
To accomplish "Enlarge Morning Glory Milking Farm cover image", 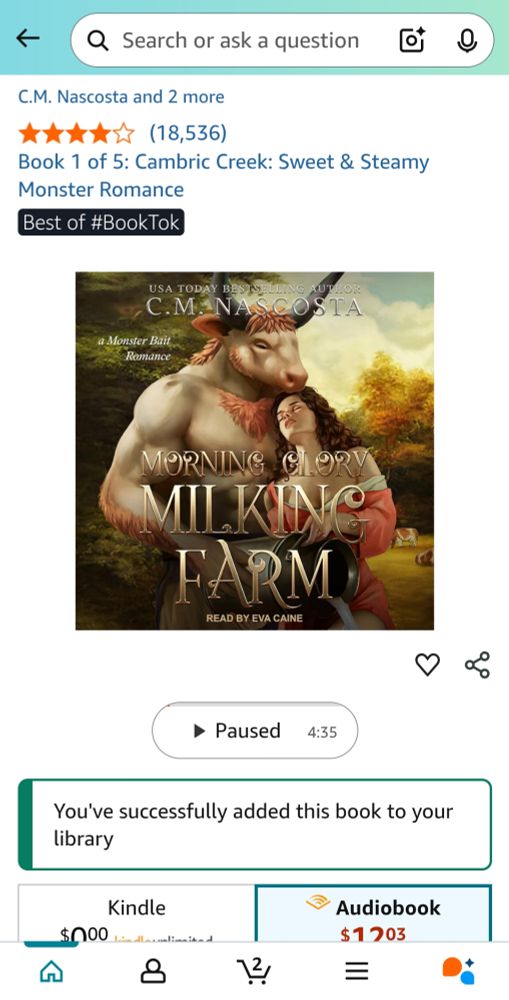I will coord(254,451).
